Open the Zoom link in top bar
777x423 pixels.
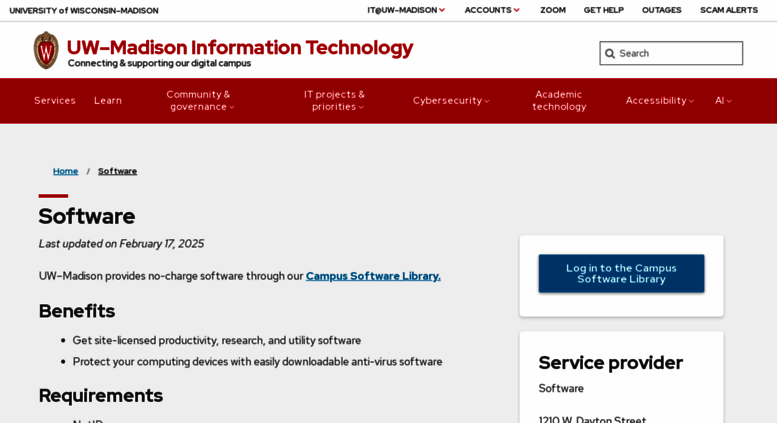tap(553, 10)
